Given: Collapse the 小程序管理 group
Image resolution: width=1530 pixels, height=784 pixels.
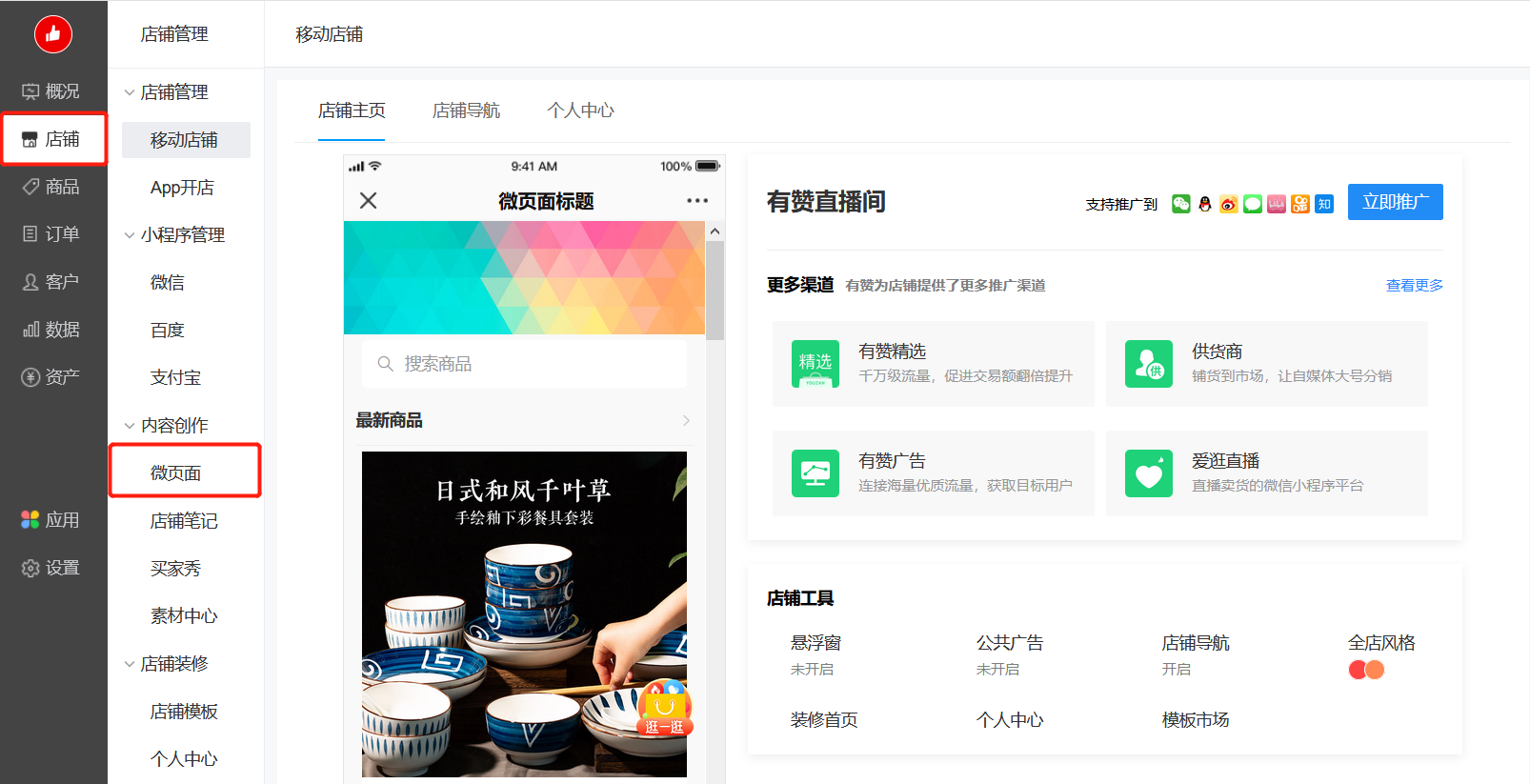Looking at the screenshot, I should 130,235.
